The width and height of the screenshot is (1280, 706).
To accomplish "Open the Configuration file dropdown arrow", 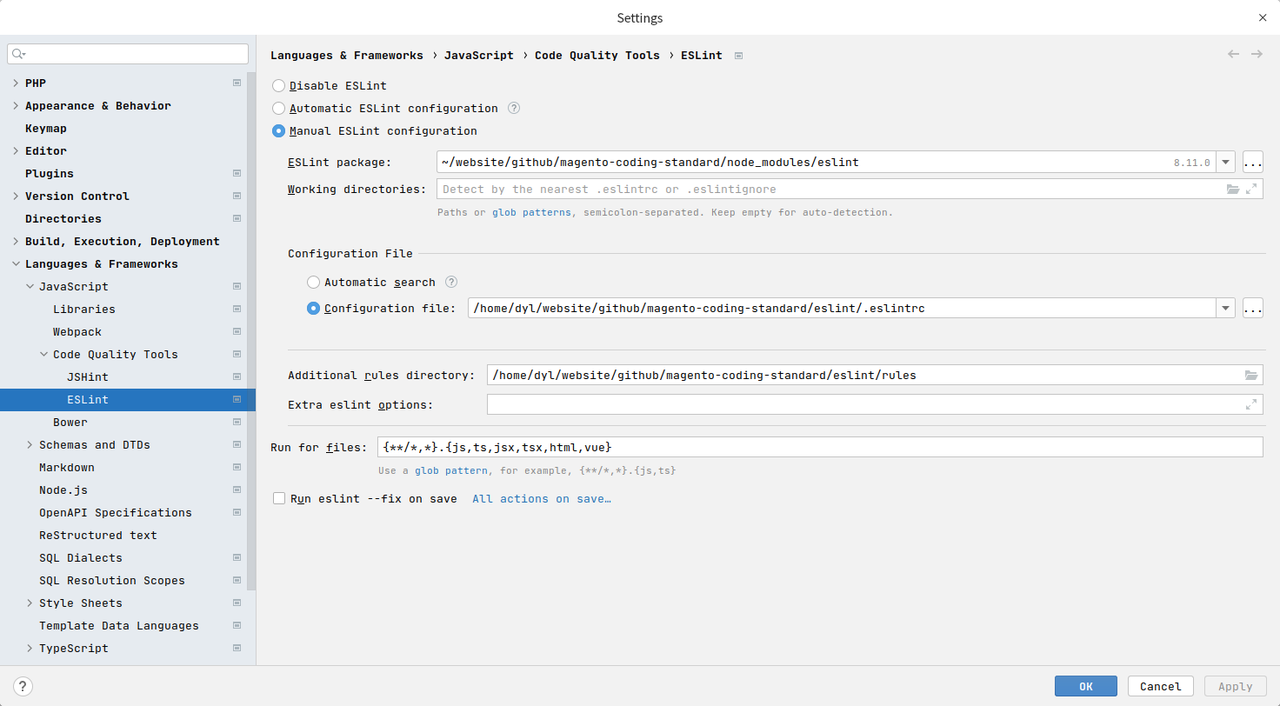I will click(x=1226, y=309).
